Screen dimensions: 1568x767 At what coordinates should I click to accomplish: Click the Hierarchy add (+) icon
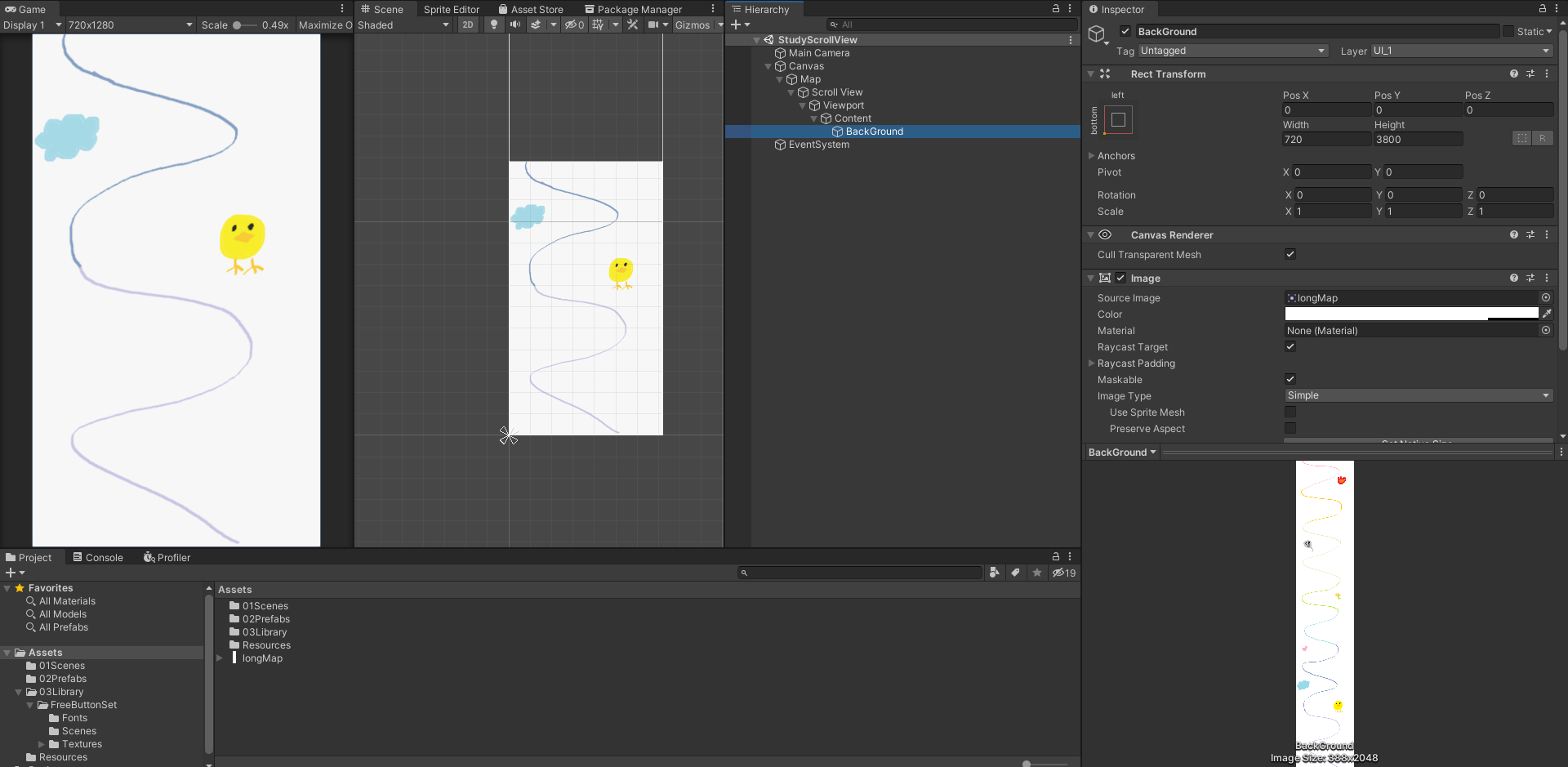(x=736, y=25)
